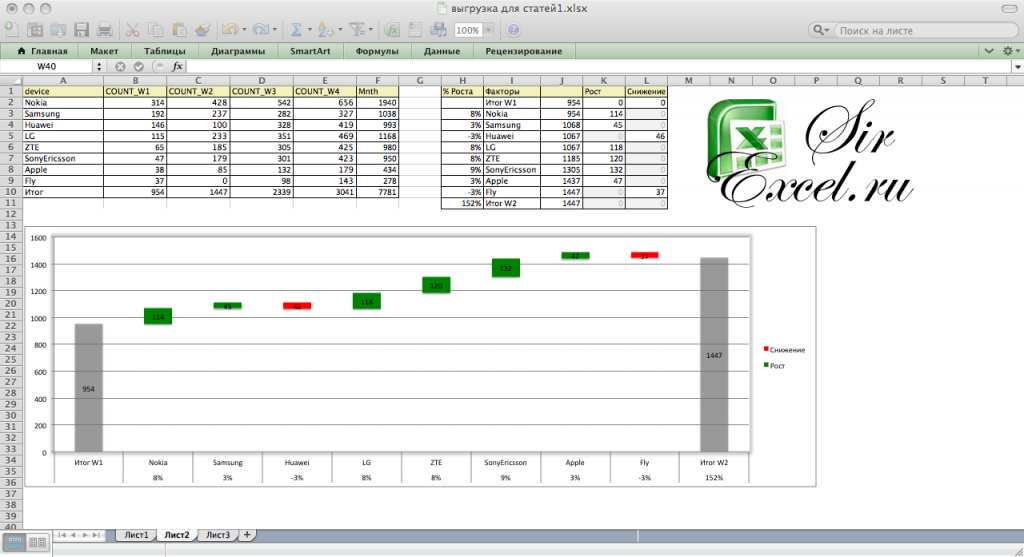Click the Print icon in toolbar
This screenshot has width=1024, height=557.
pos(104,30)
